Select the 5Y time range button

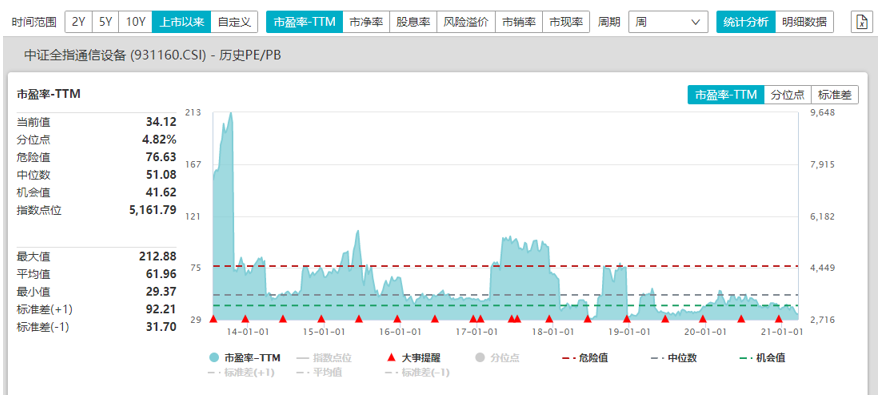pos(105,22)
